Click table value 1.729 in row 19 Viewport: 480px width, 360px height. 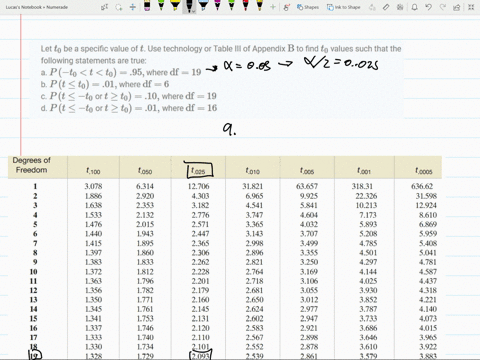(x=145, y=356)
